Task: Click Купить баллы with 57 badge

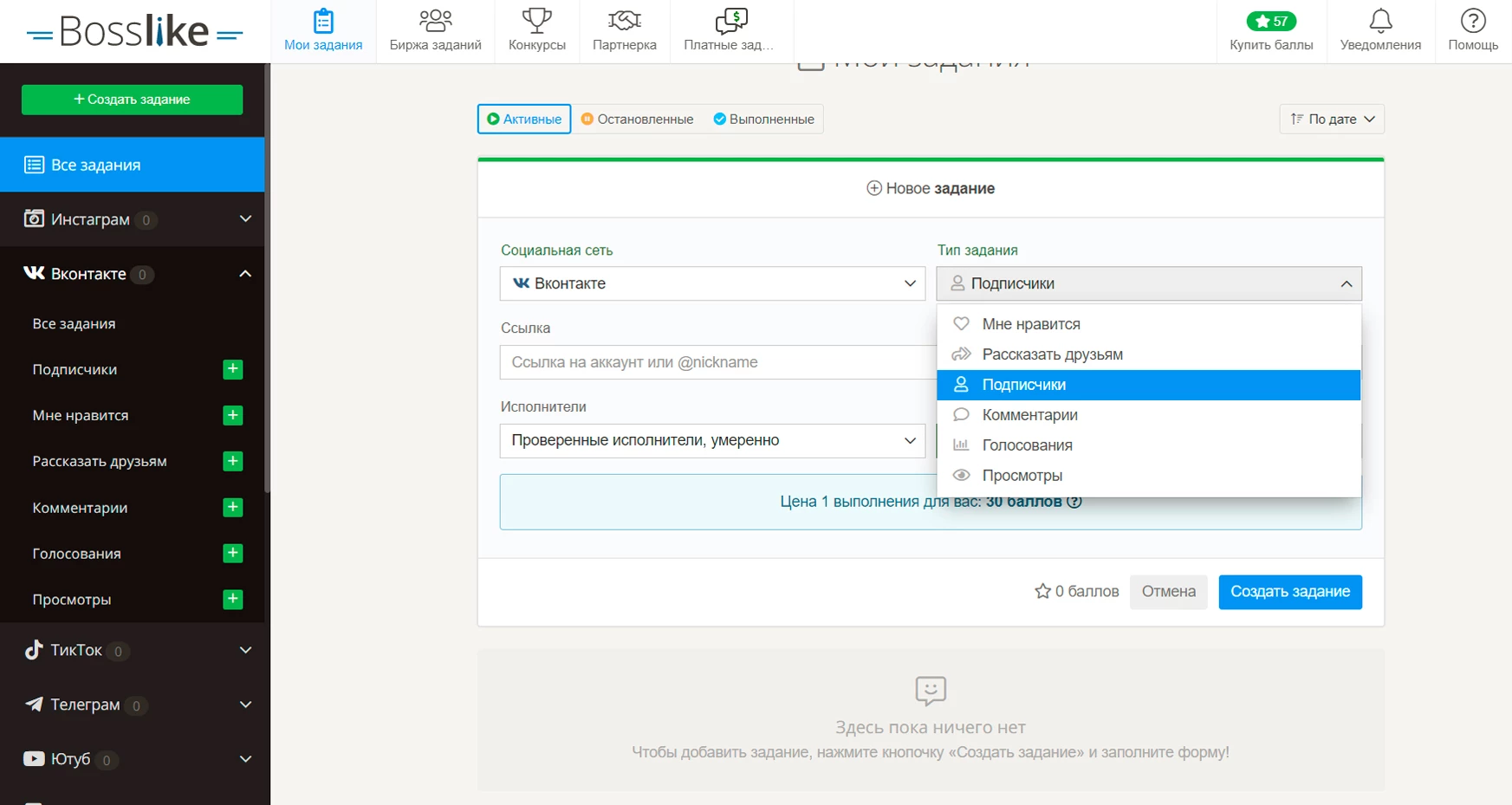Action: 1271,31
